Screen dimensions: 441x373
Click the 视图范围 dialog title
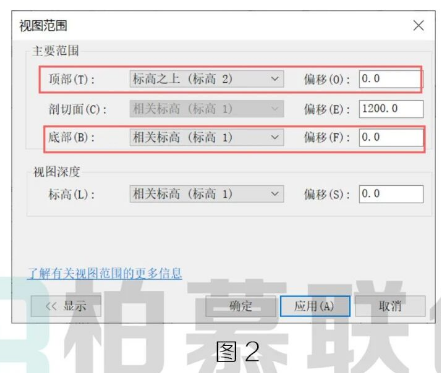pos(43,26)
